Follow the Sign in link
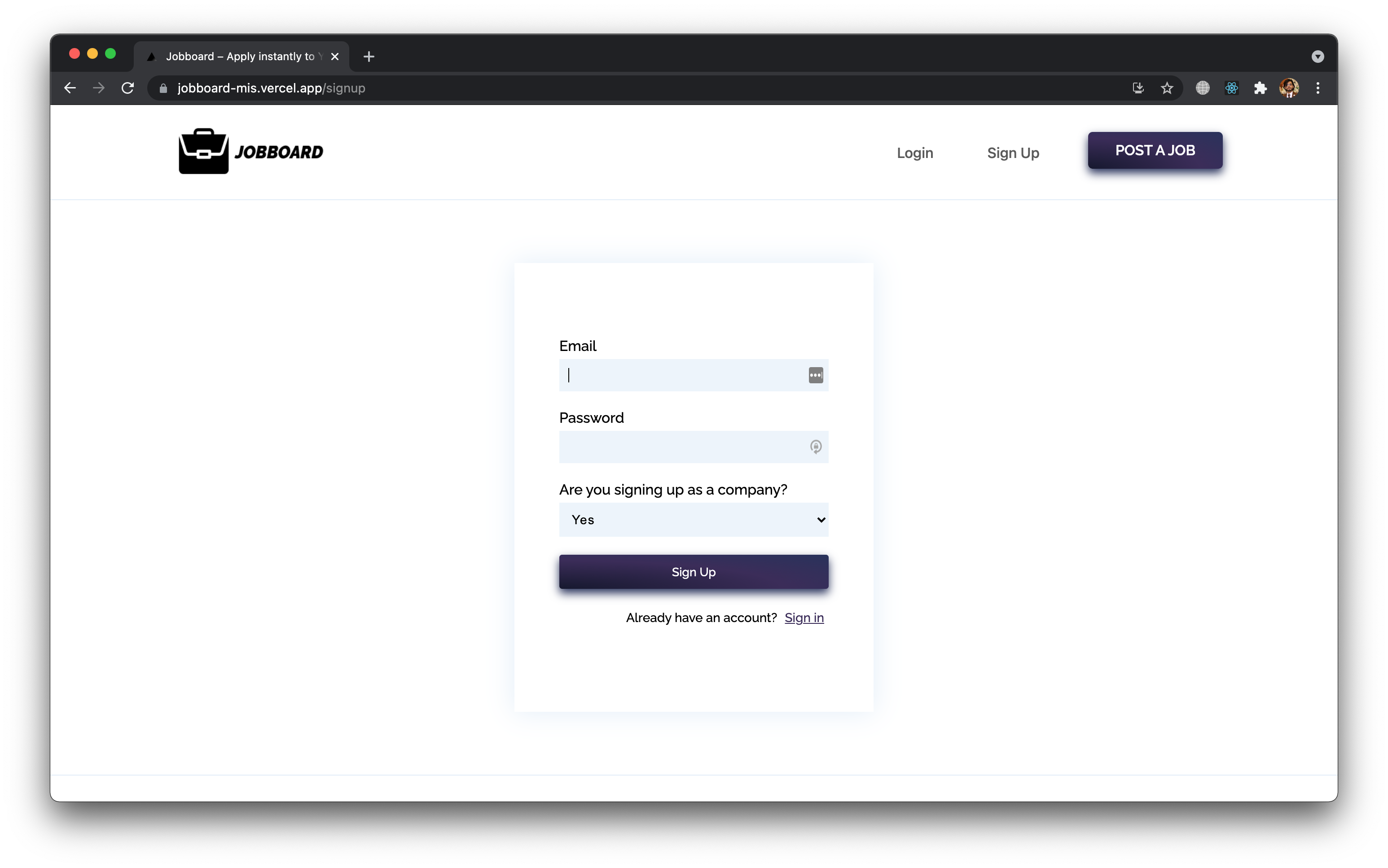Image resolution: width=1388 pixels, height=868 pixels. [804, 618]
